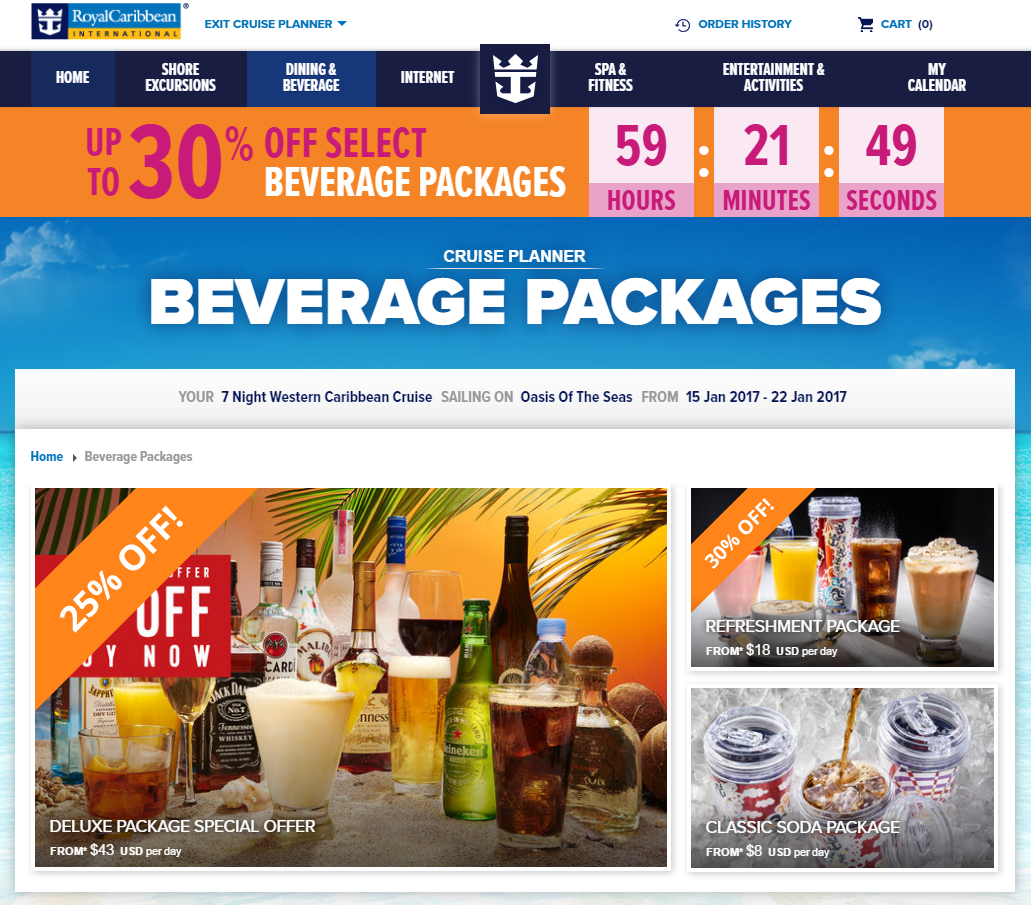Open Spa & Fitness section

[610, 78]
